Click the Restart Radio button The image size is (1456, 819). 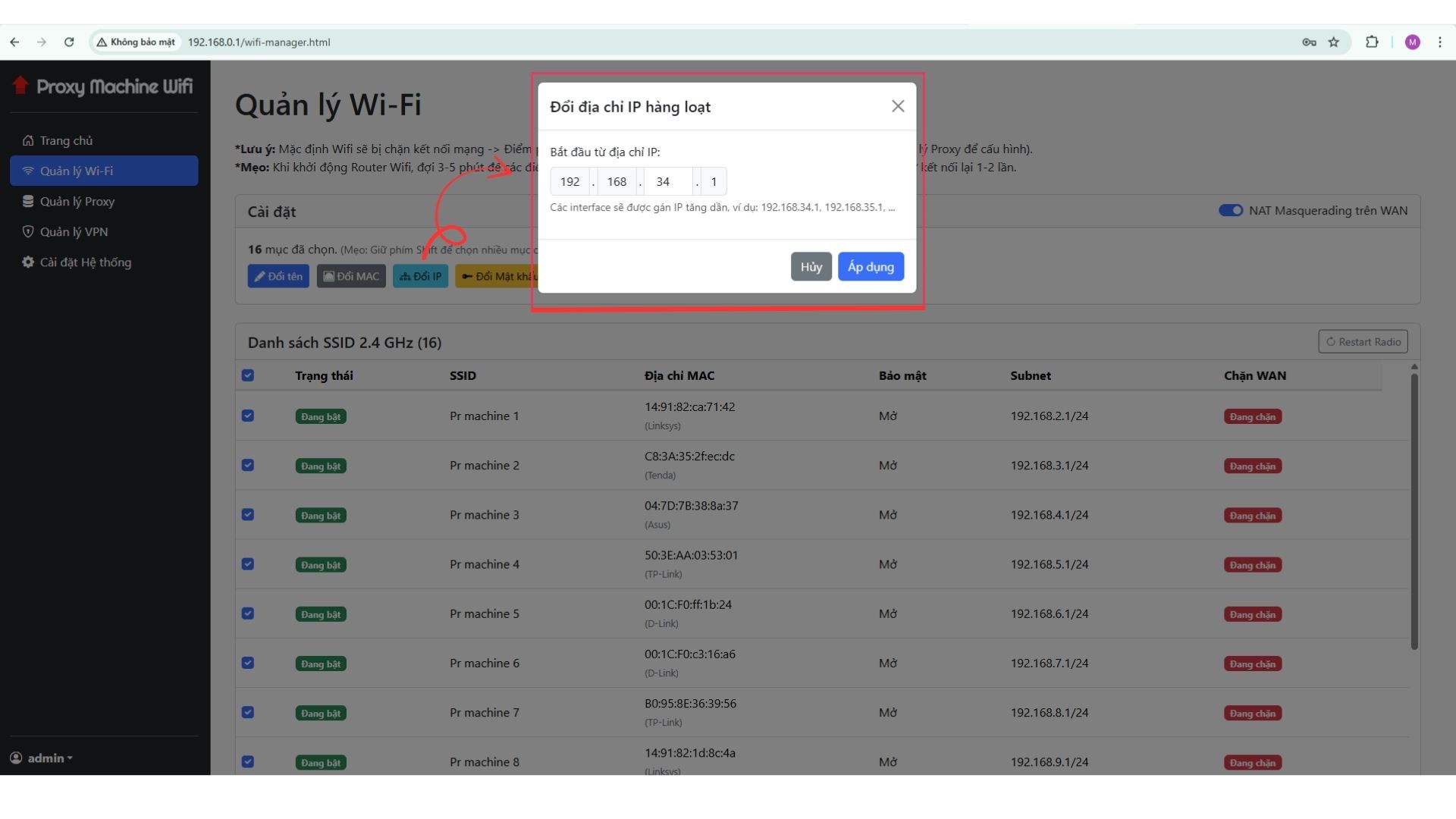point(1363,341)
